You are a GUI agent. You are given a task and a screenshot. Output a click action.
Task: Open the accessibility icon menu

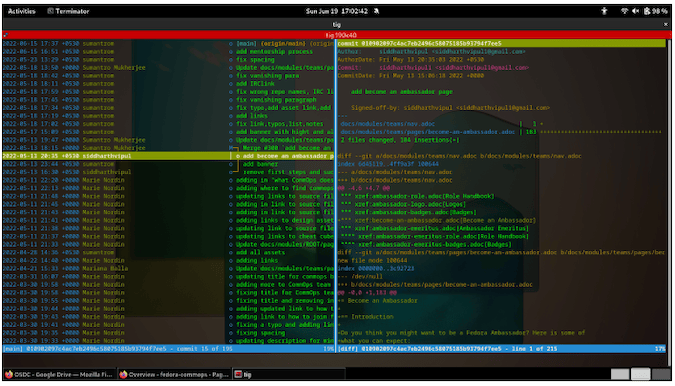[604, 11]
